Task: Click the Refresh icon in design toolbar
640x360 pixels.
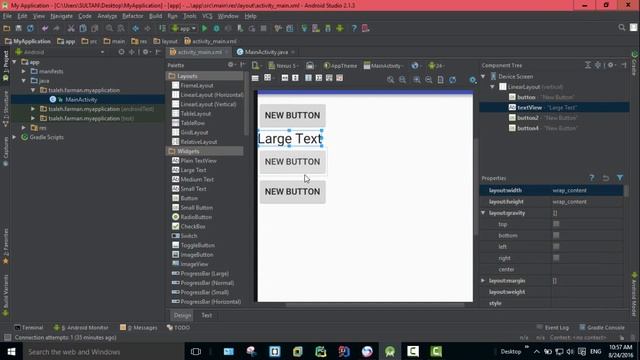Action: (x=453, y=80)
